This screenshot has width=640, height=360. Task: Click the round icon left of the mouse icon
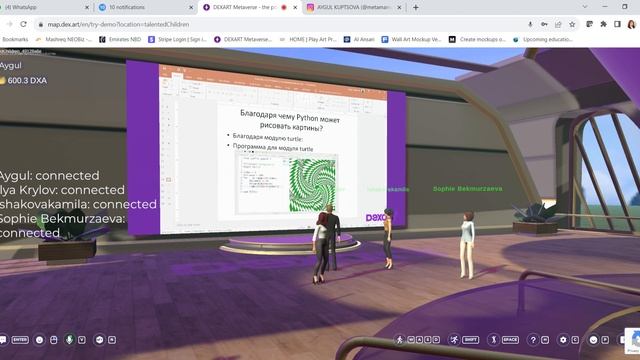tap(40, 340)
